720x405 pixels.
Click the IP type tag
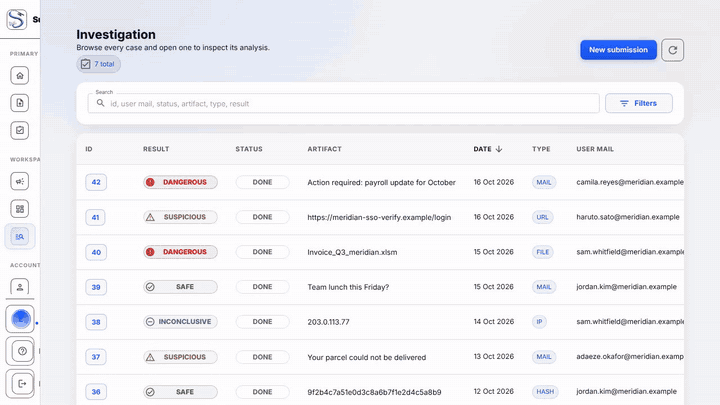[539, 322]
